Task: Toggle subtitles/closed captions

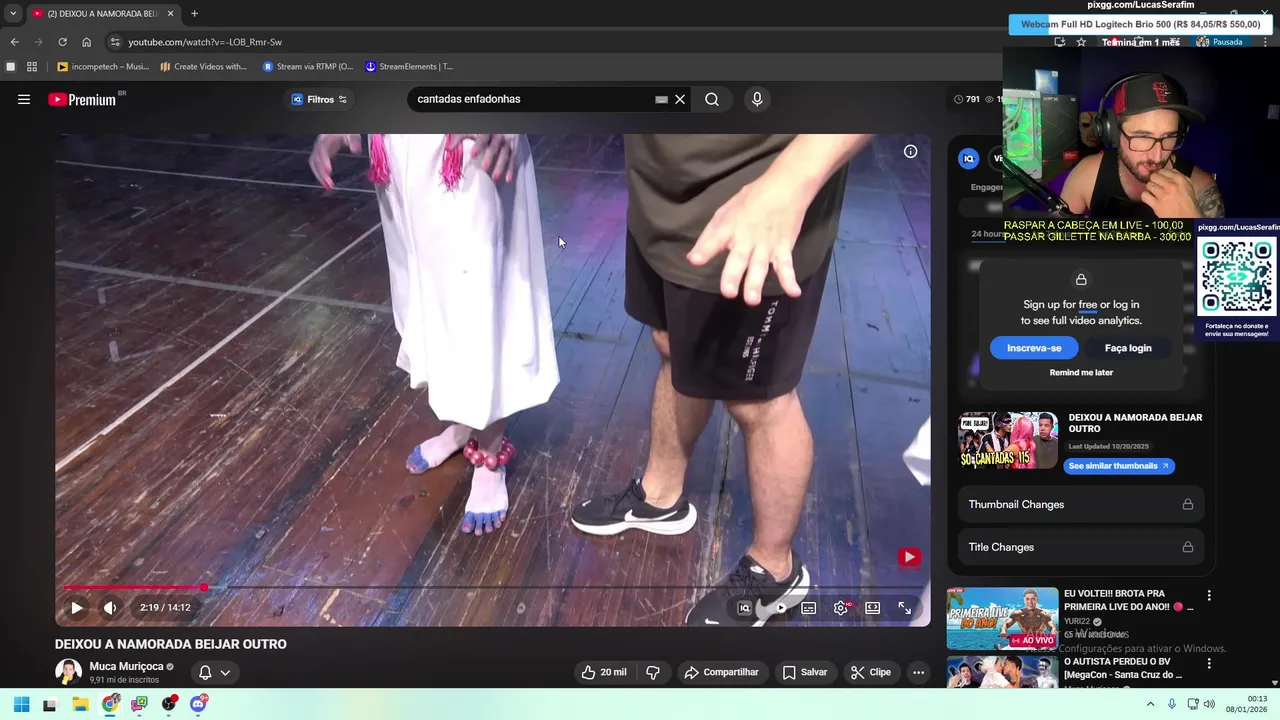Action: (x=809, y=607)
